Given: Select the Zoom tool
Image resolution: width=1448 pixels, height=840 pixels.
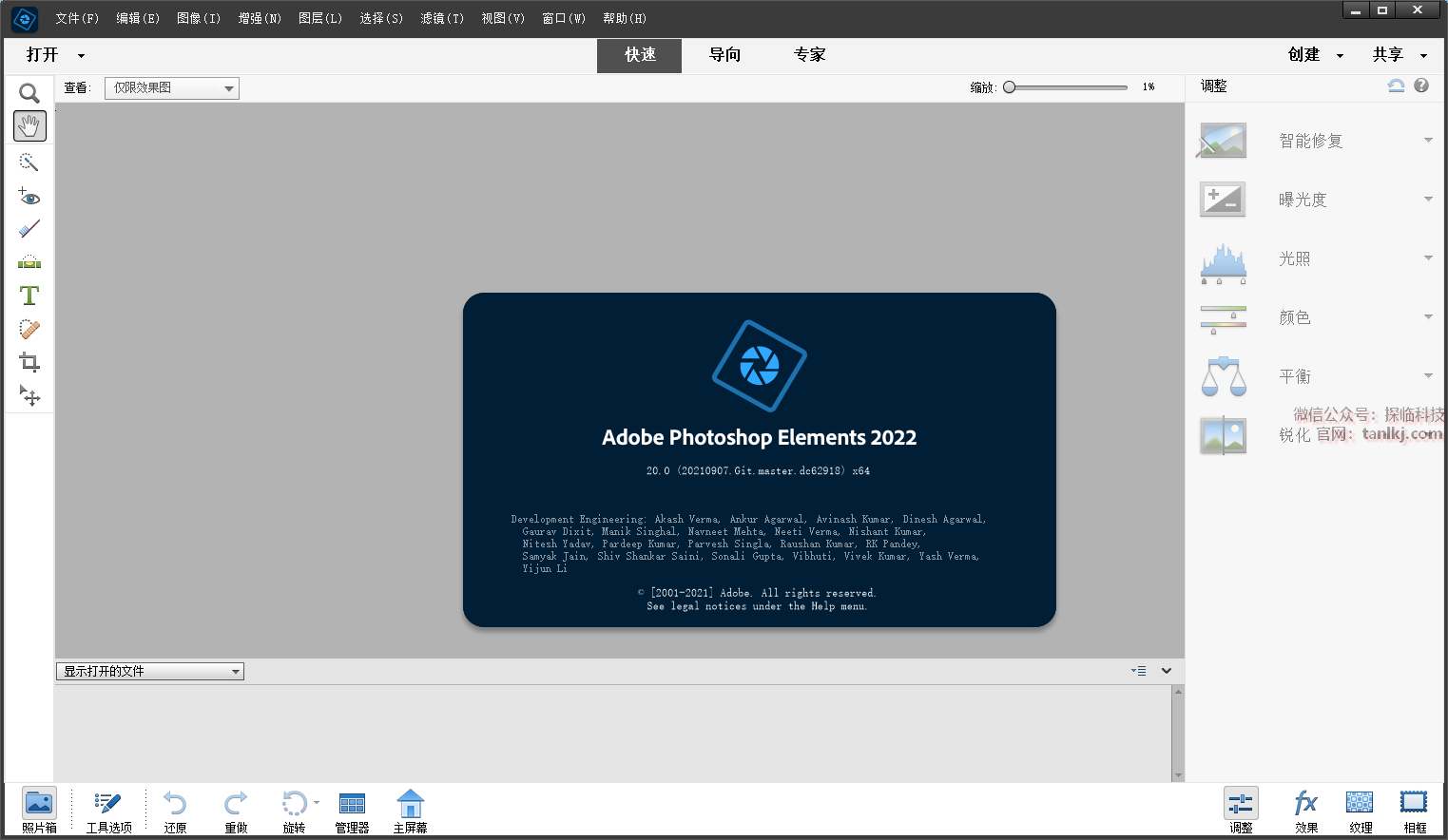Looking at the screenshot, I should [29, 93].
